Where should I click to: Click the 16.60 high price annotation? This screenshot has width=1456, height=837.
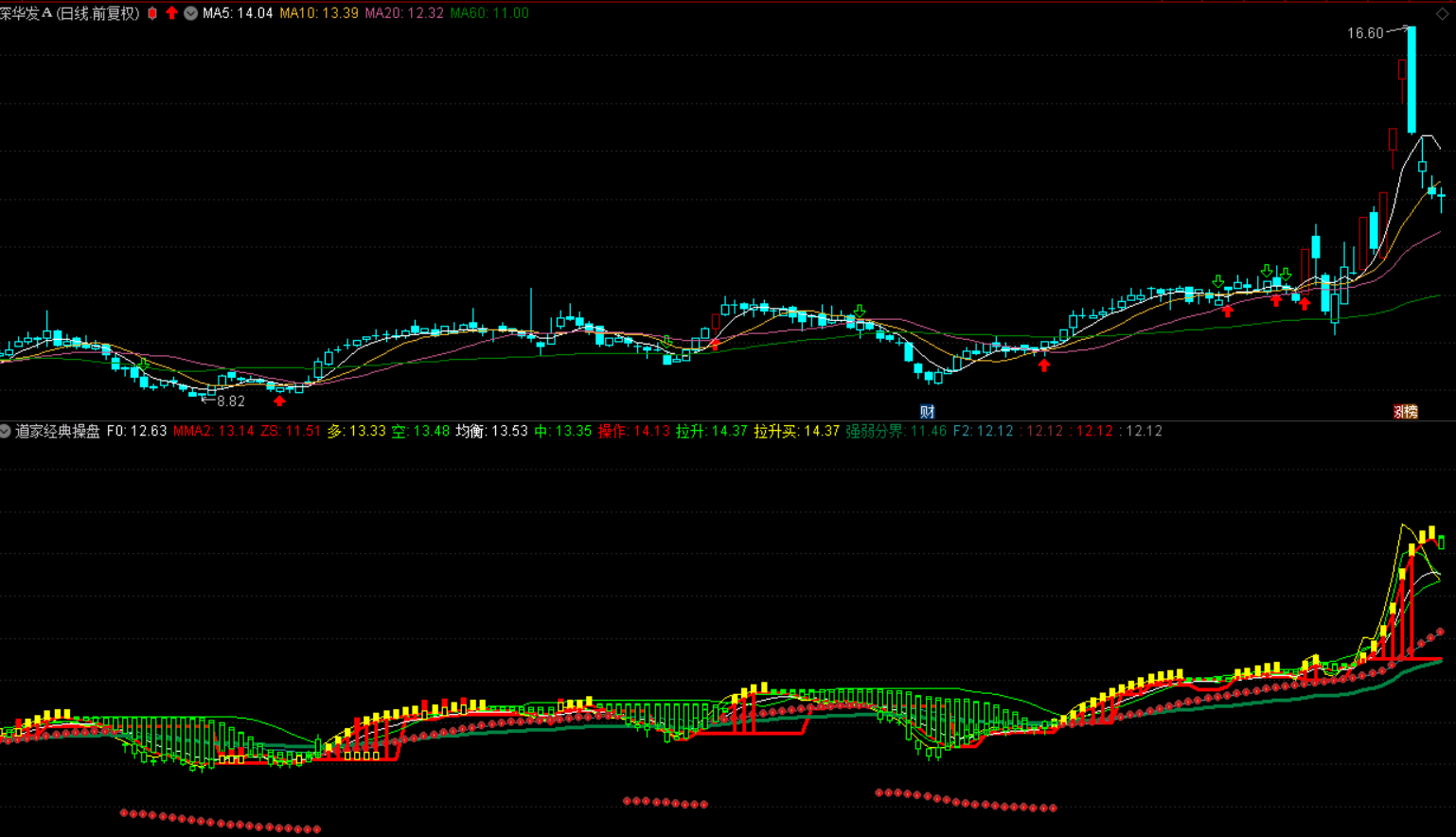1365,33
